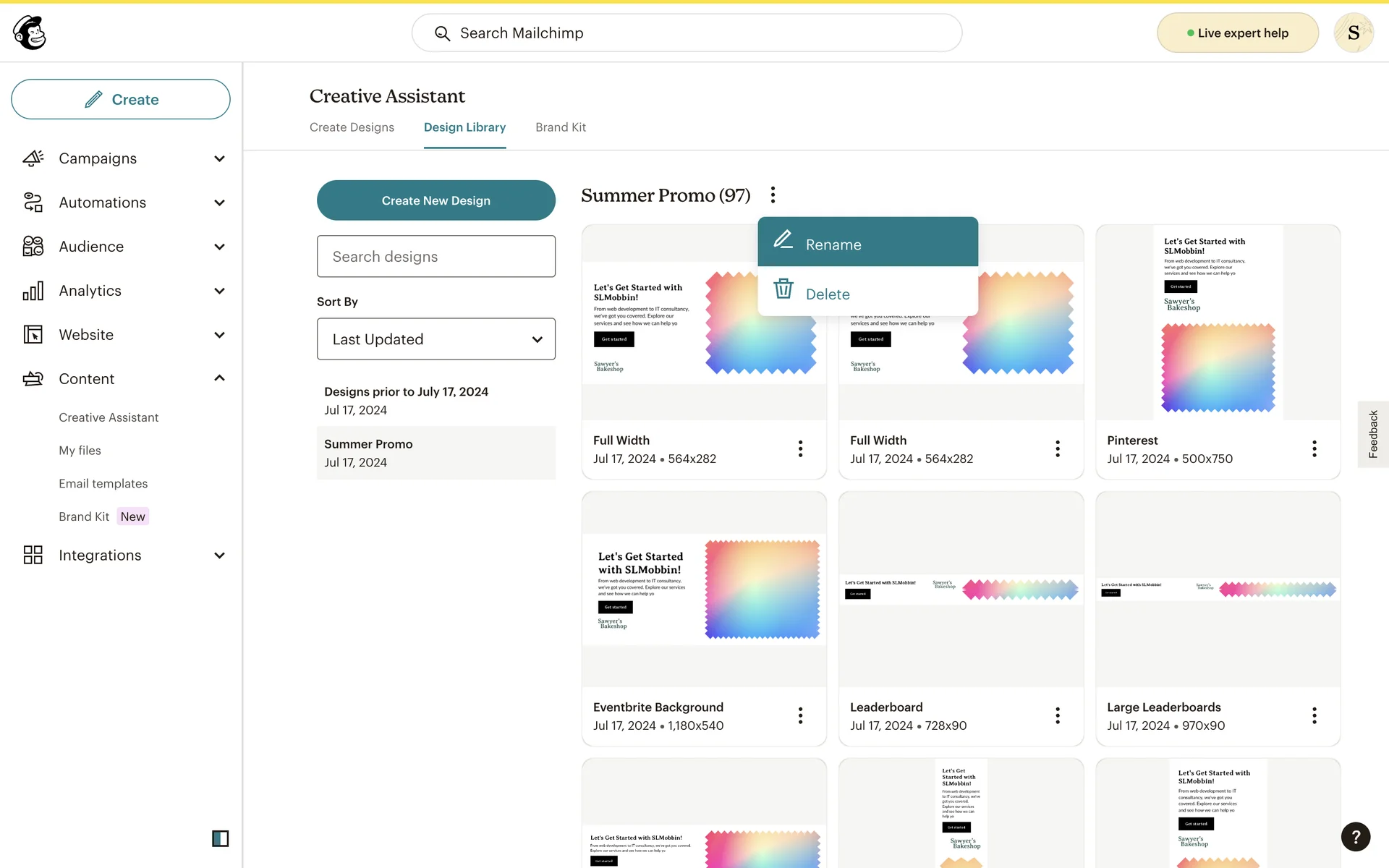Open Leaderboard design three-dot menu
This screenshot has height=868, width=1389.
coord(1057,715)
